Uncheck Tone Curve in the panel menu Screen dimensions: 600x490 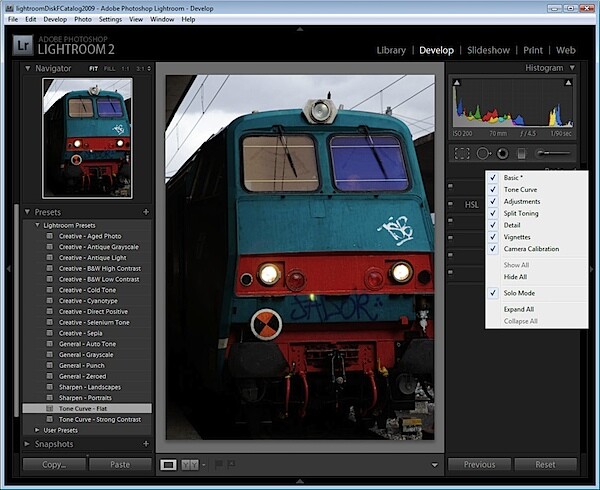[x=493, y=189]
